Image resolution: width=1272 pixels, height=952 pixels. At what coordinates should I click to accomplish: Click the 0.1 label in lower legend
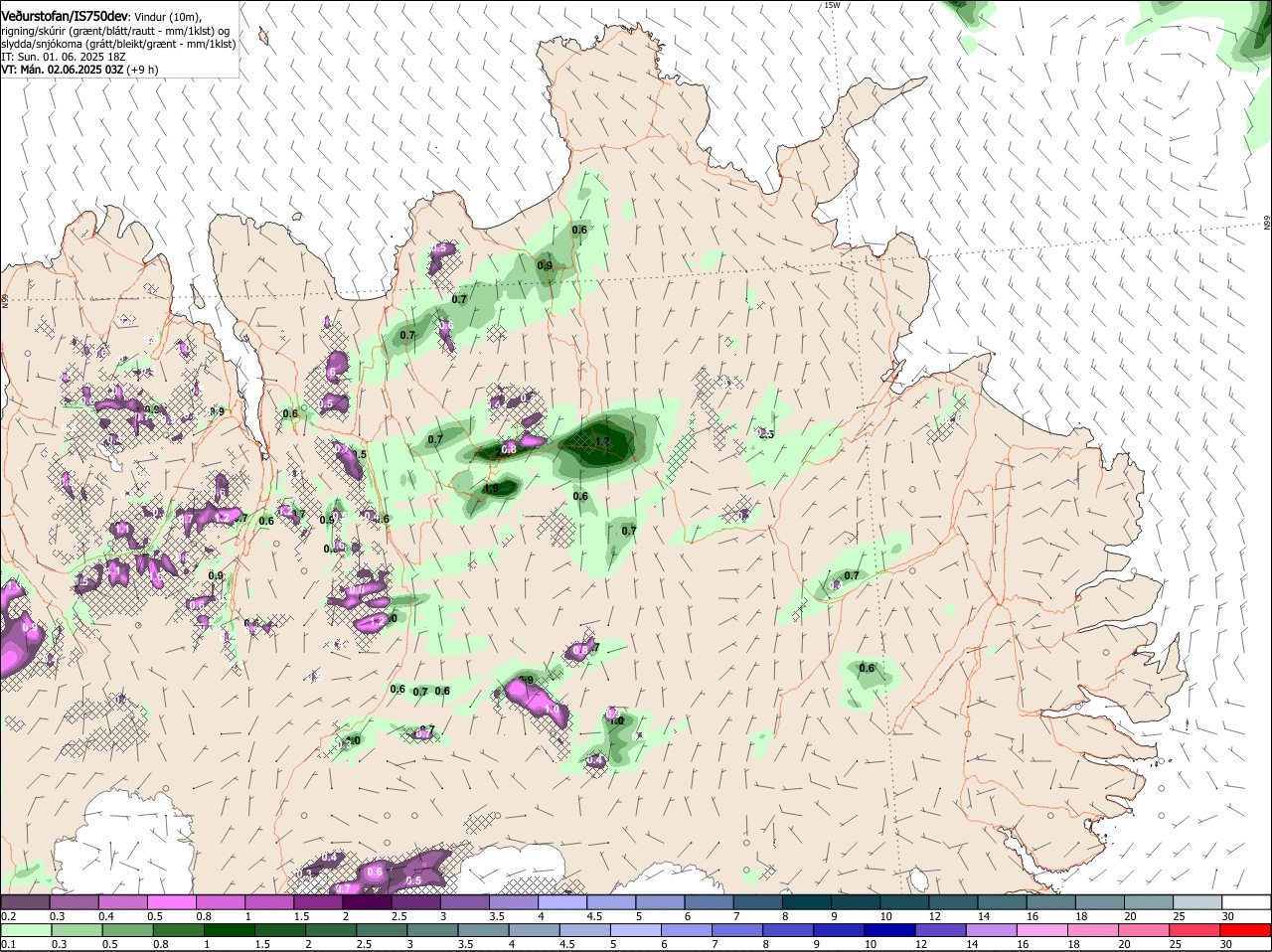click(x=9, y=945)
